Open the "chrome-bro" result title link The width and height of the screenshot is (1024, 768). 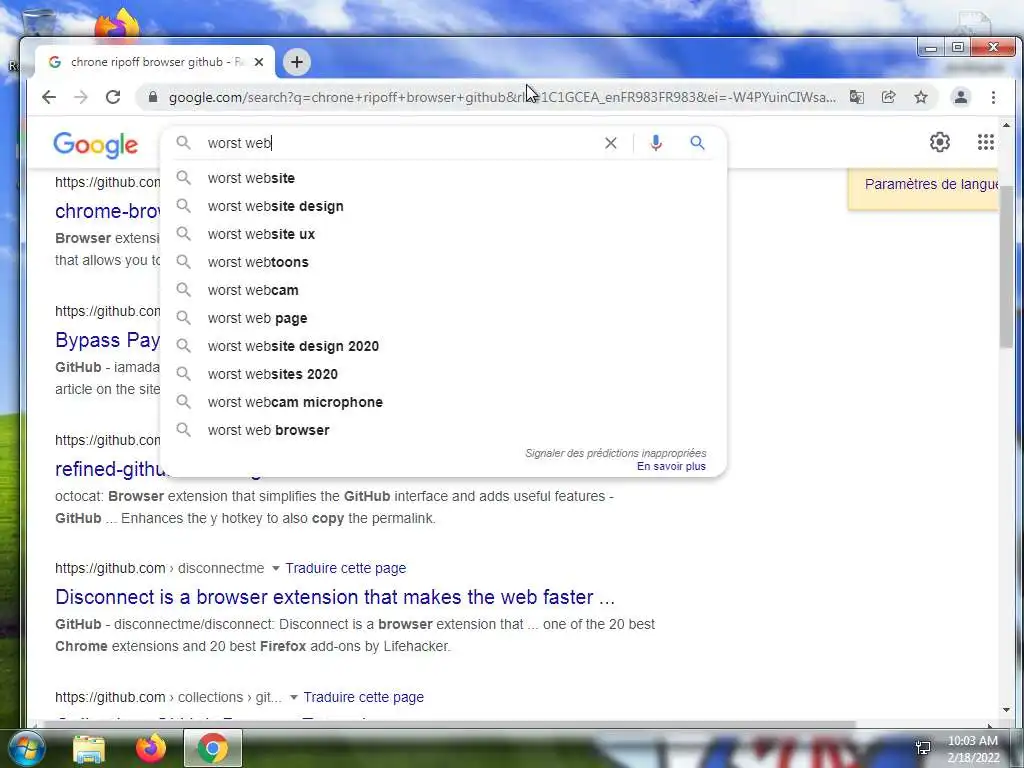pyautogui.click(x=107, y=212)
